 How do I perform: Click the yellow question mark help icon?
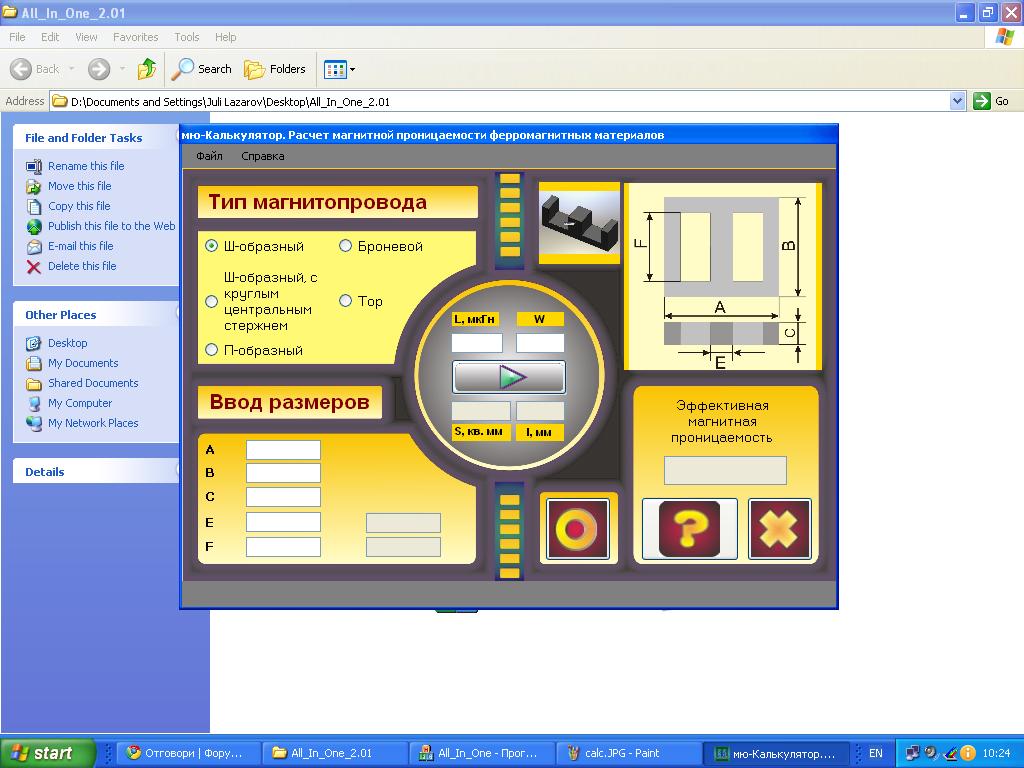[x=689, y=529]
